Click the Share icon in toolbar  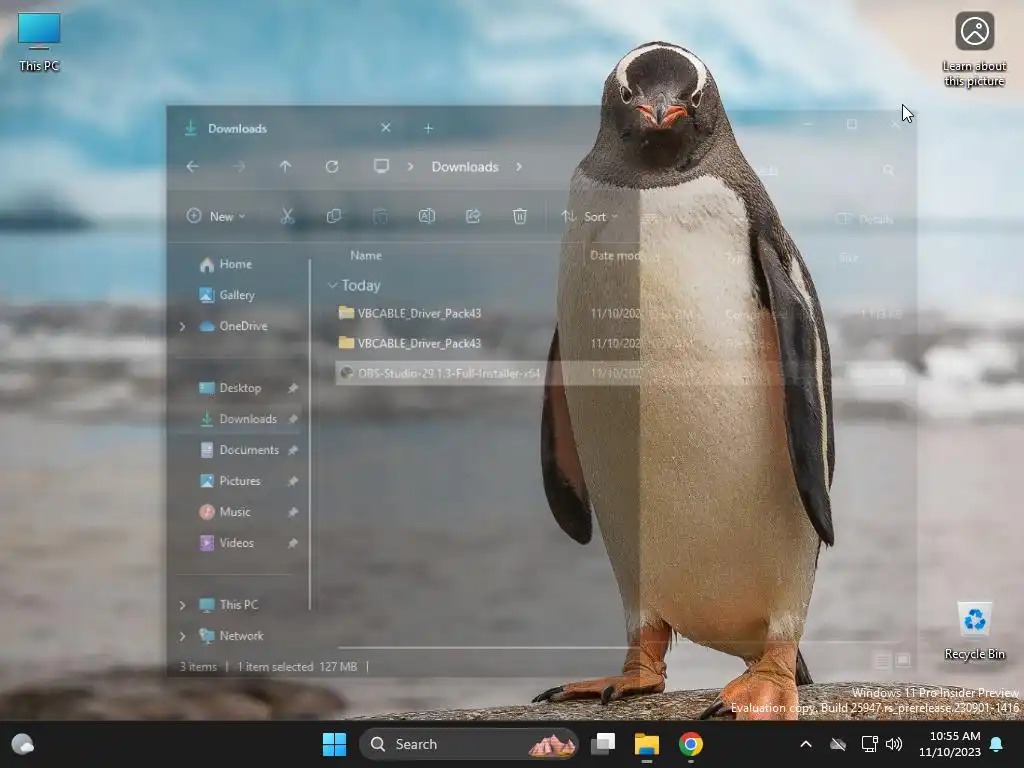pos(473,216)
